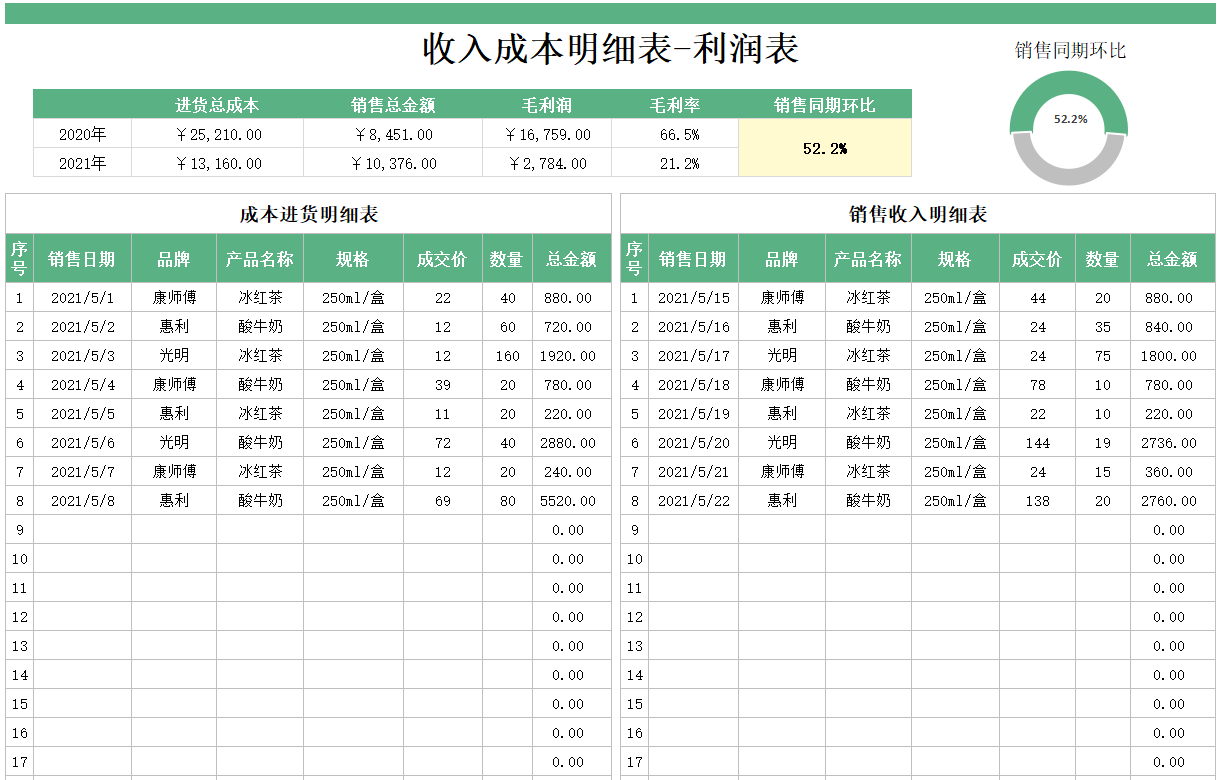
Task: Click the quantity cell 75
Action: point(1103,356)
